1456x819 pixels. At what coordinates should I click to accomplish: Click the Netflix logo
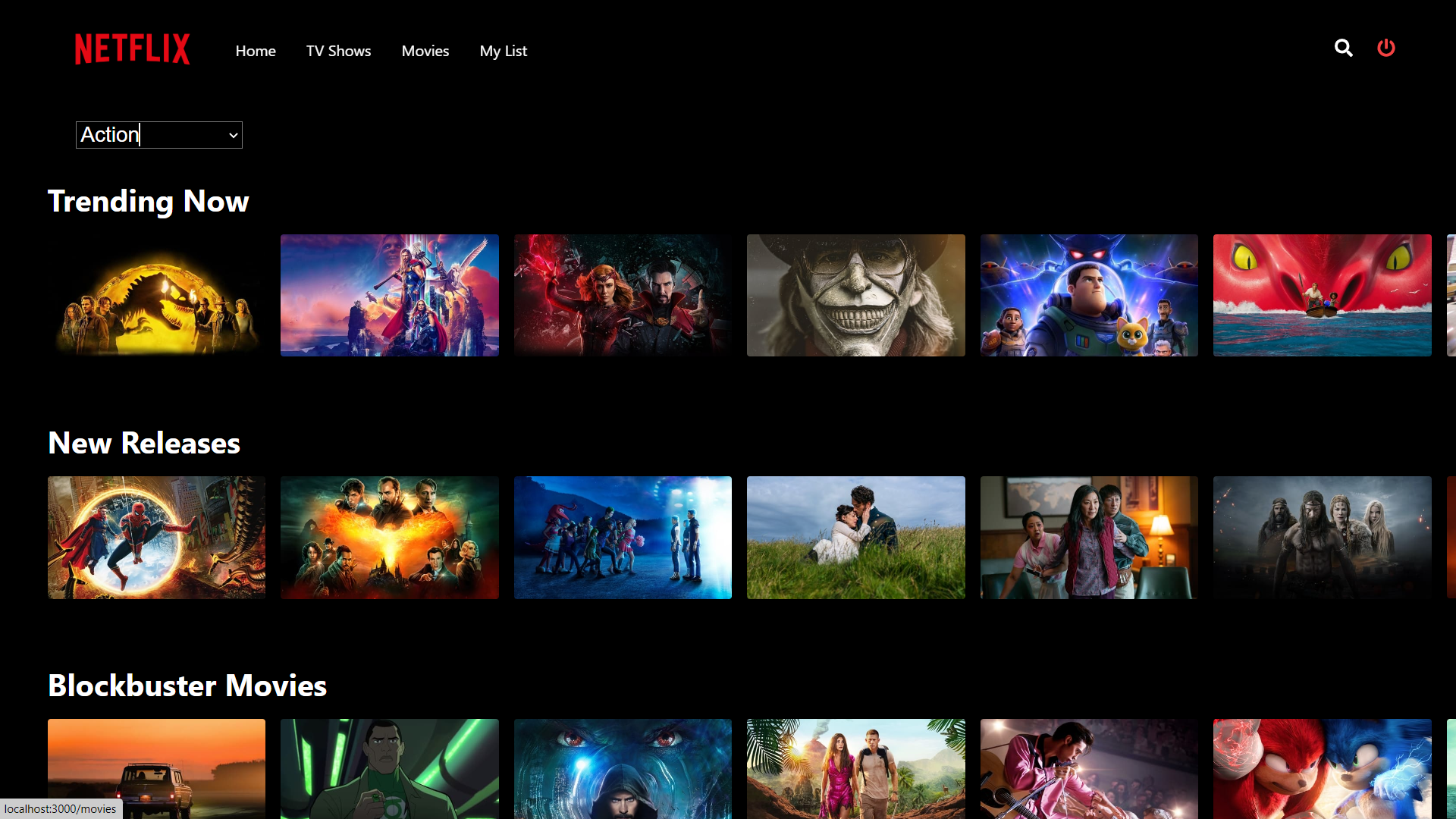pos(132,49)
